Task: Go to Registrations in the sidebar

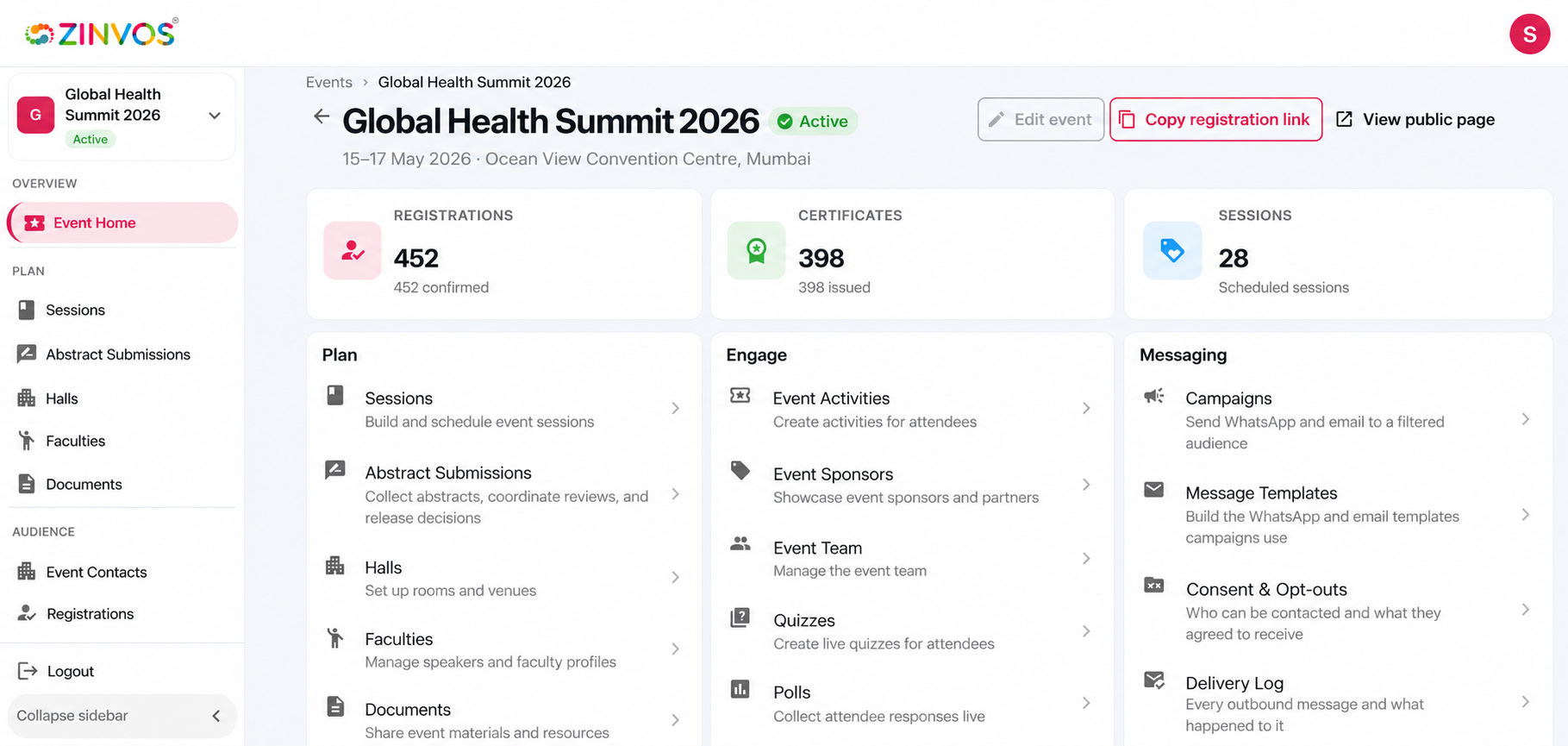Action: coord(122,613)
